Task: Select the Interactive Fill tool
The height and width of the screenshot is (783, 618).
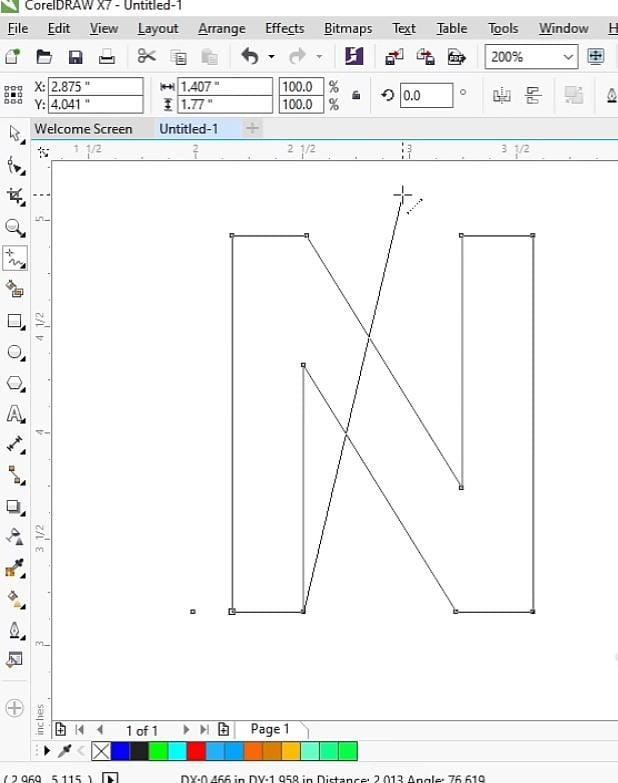Action: (x=15, y=599)
